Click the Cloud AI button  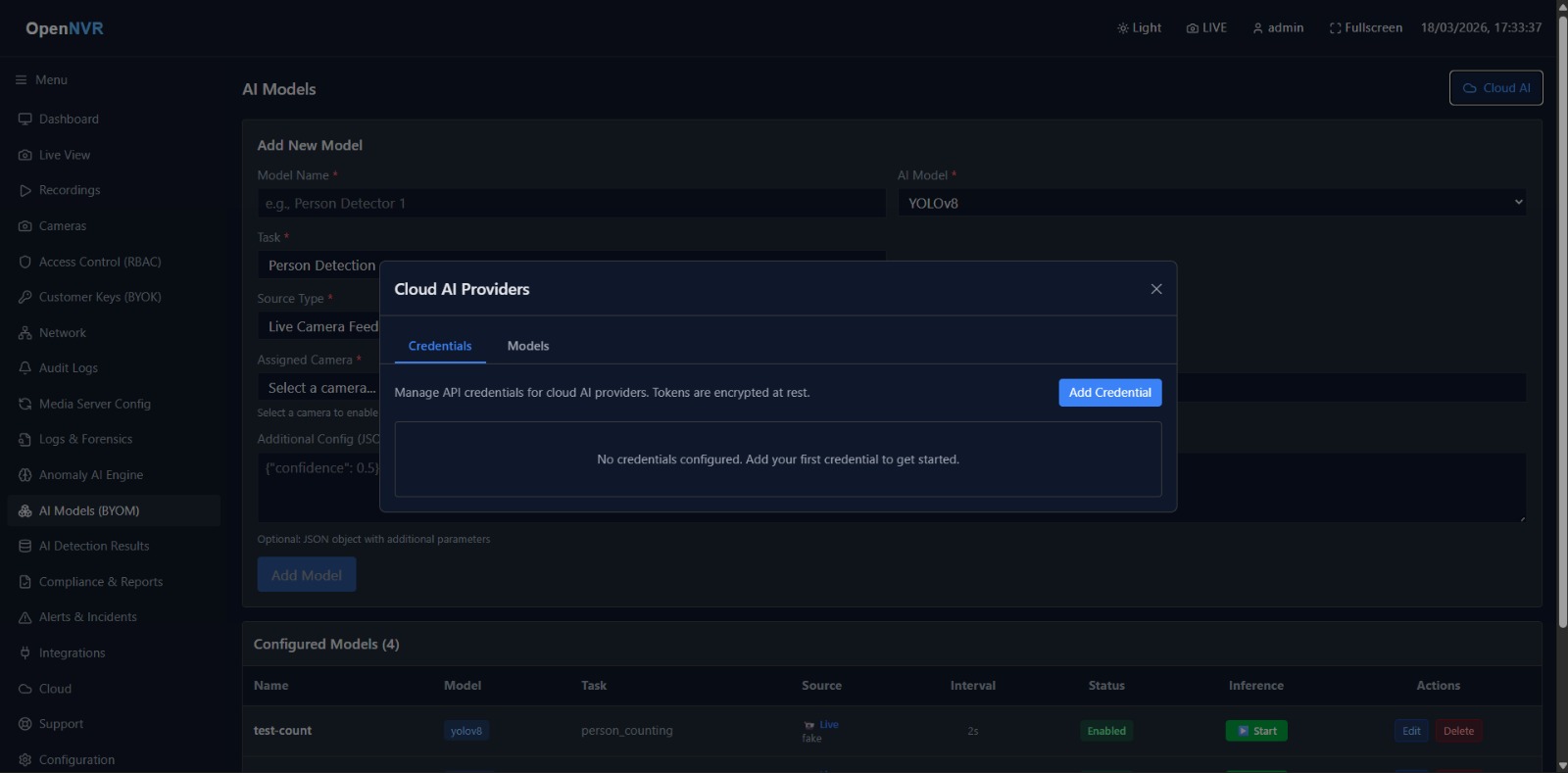point(1495,88)
